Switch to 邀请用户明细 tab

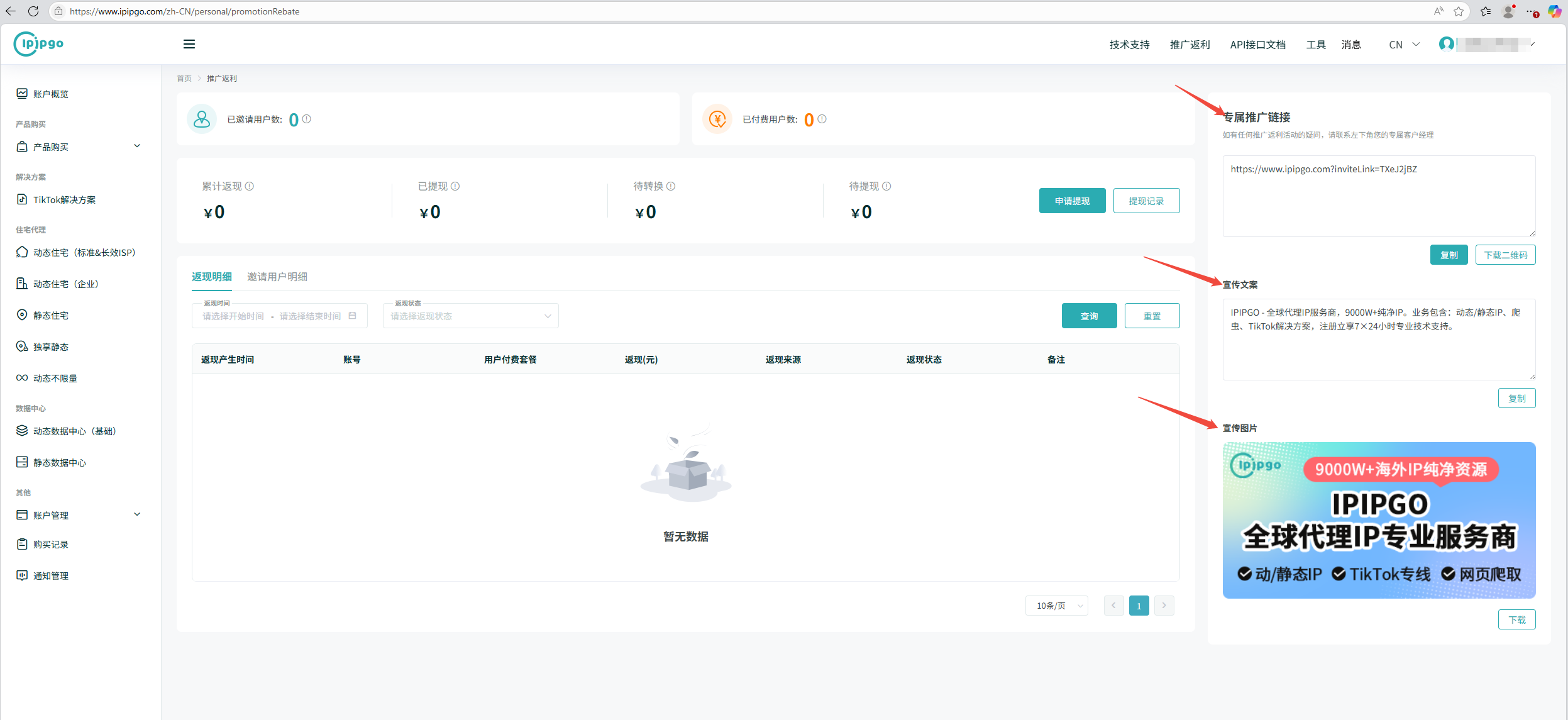[277, 277]
